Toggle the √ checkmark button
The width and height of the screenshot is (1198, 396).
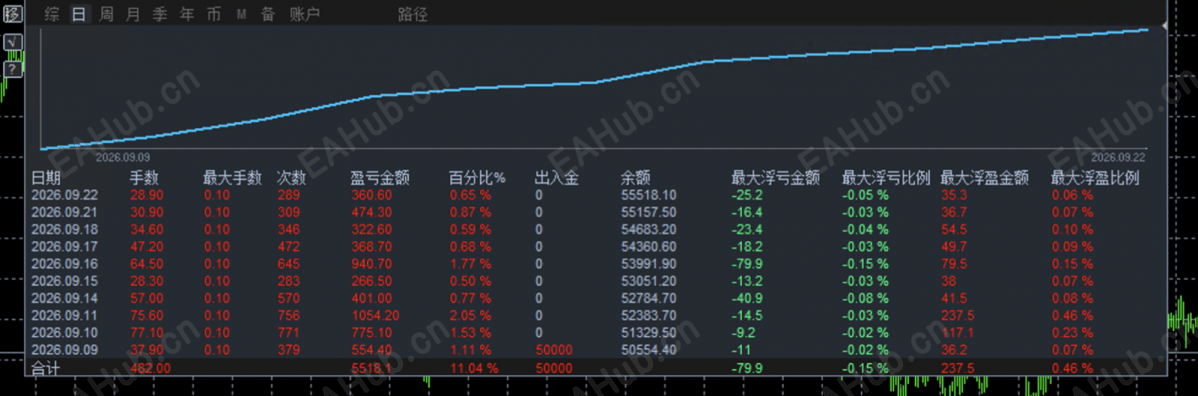13,43
